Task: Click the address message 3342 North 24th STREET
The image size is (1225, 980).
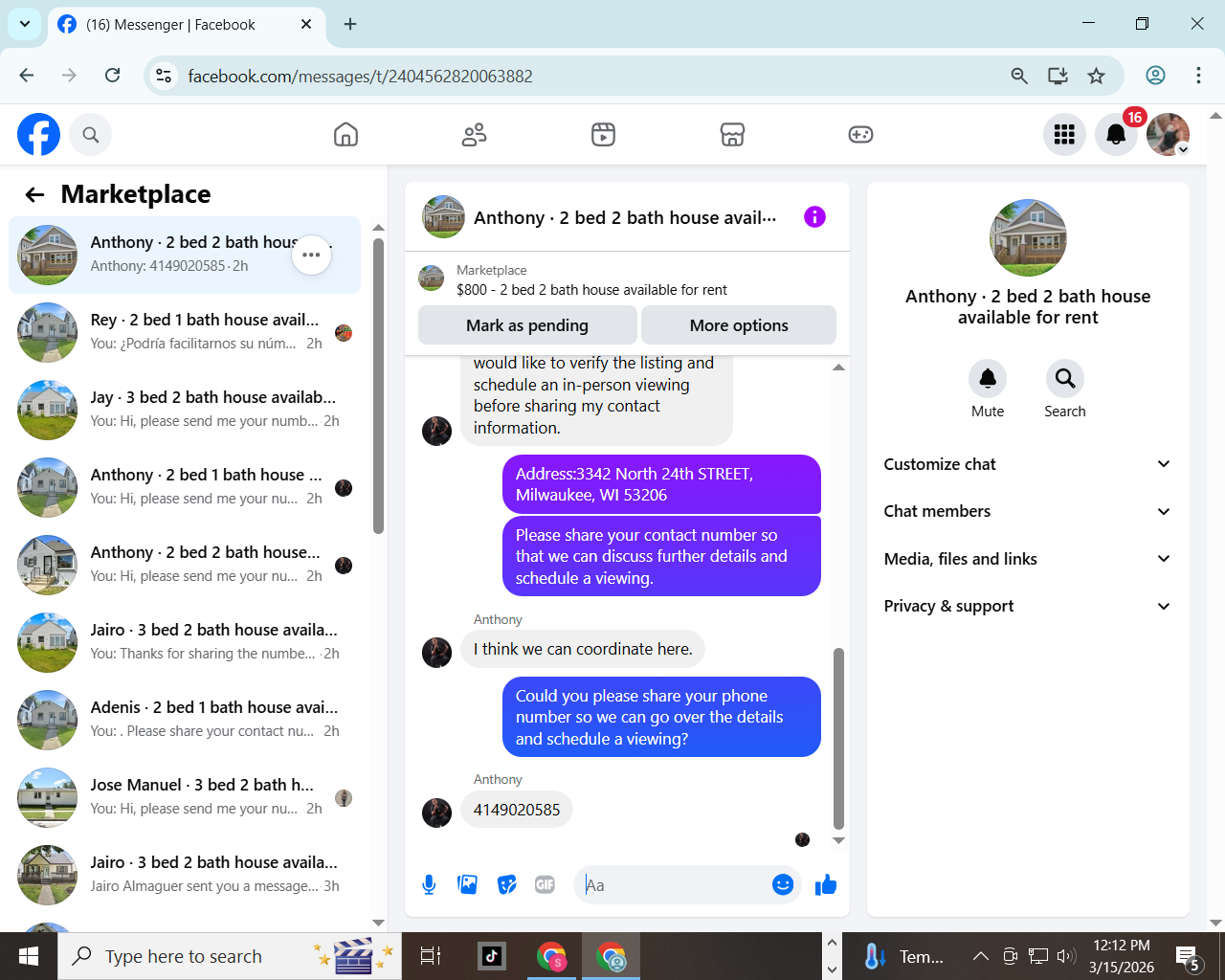Action: (x=661, y=484)
